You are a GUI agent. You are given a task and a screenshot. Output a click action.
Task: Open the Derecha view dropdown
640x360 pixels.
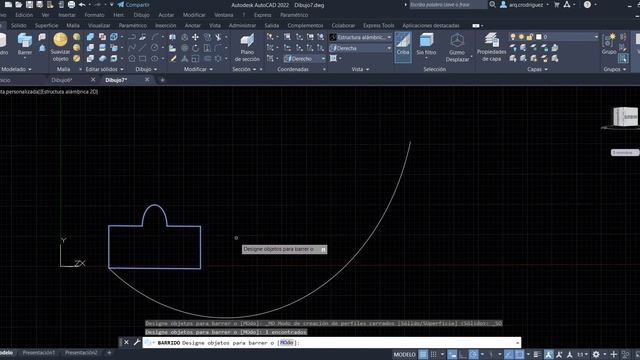pos(360,48)
